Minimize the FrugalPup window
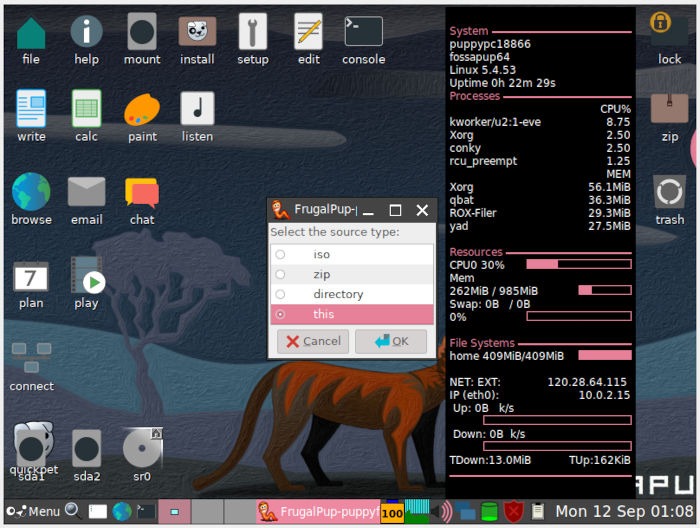The width and height of the screenshot is (700, 528). point(368,210)
